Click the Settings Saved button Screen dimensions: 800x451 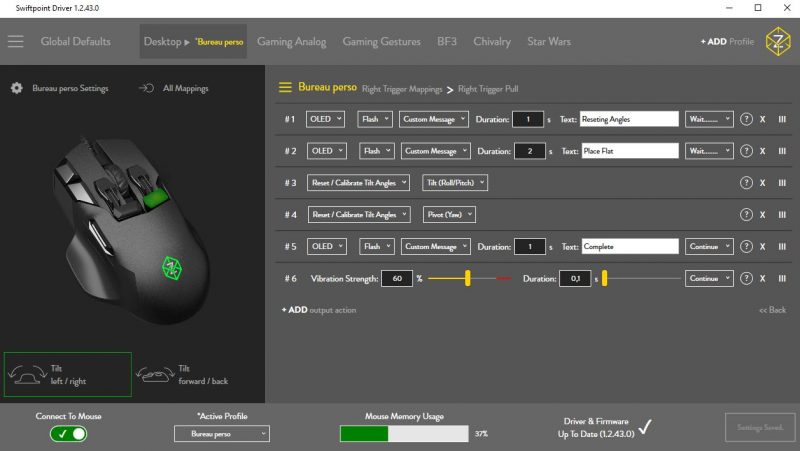click(x=760, y=427)
